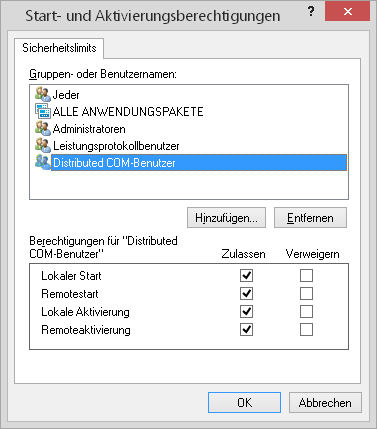
Task: Uncheck Zulassen for Lokale Aktivierung
Action: [x=246, y=312]
